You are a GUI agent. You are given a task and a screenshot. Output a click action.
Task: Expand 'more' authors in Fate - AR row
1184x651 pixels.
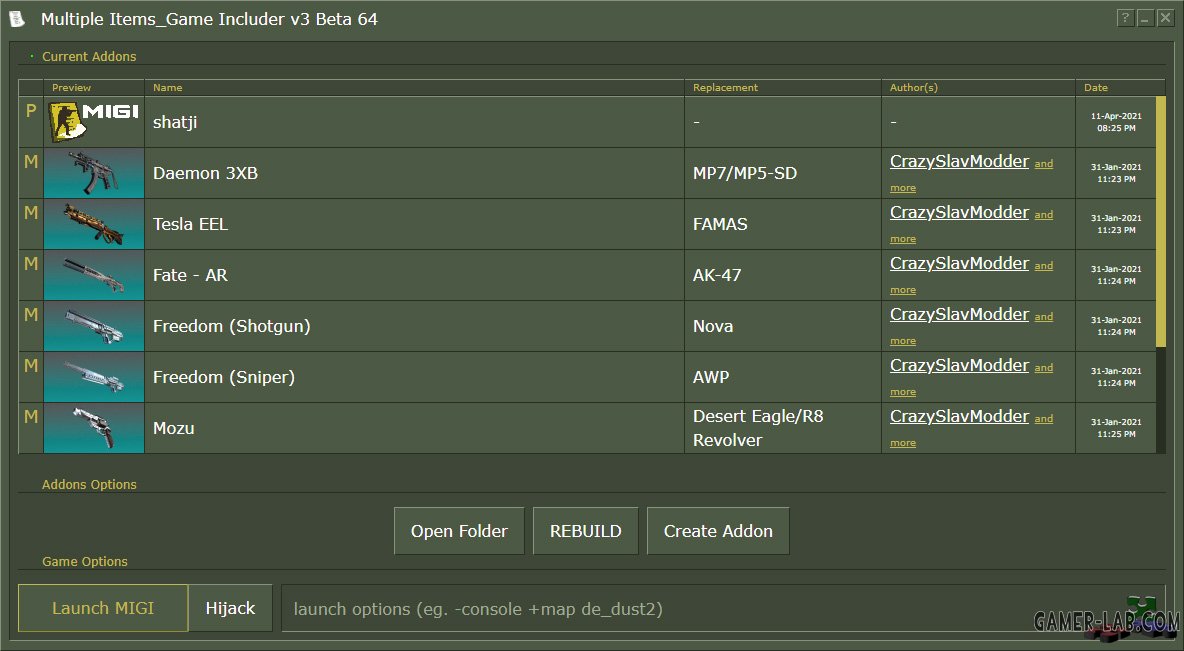click(902, 290)
